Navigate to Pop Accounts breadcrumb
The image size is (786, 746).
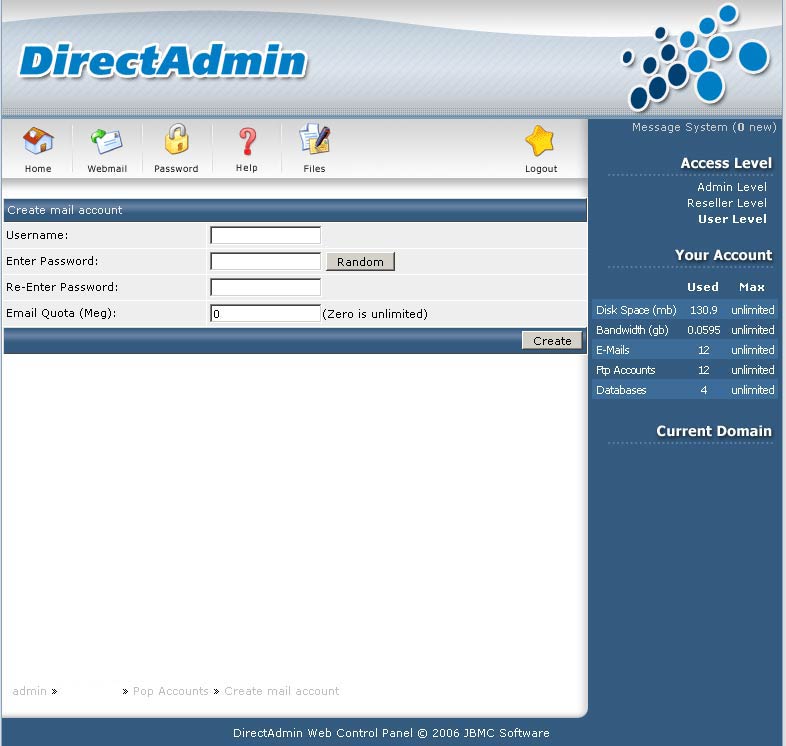[x=170, y=691]
